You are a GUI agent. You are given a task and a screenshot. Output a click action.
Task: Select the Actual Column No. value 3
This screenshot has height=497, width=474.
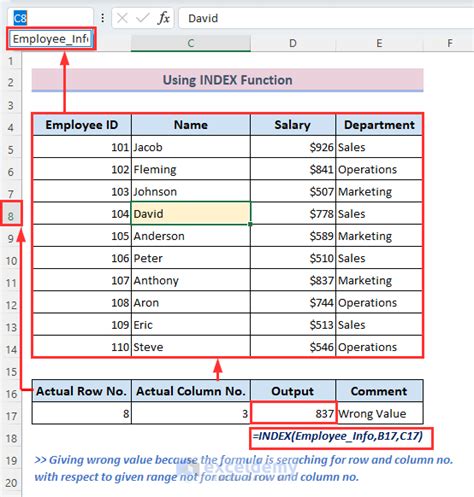pyautogui.click(x=191, y=413)
